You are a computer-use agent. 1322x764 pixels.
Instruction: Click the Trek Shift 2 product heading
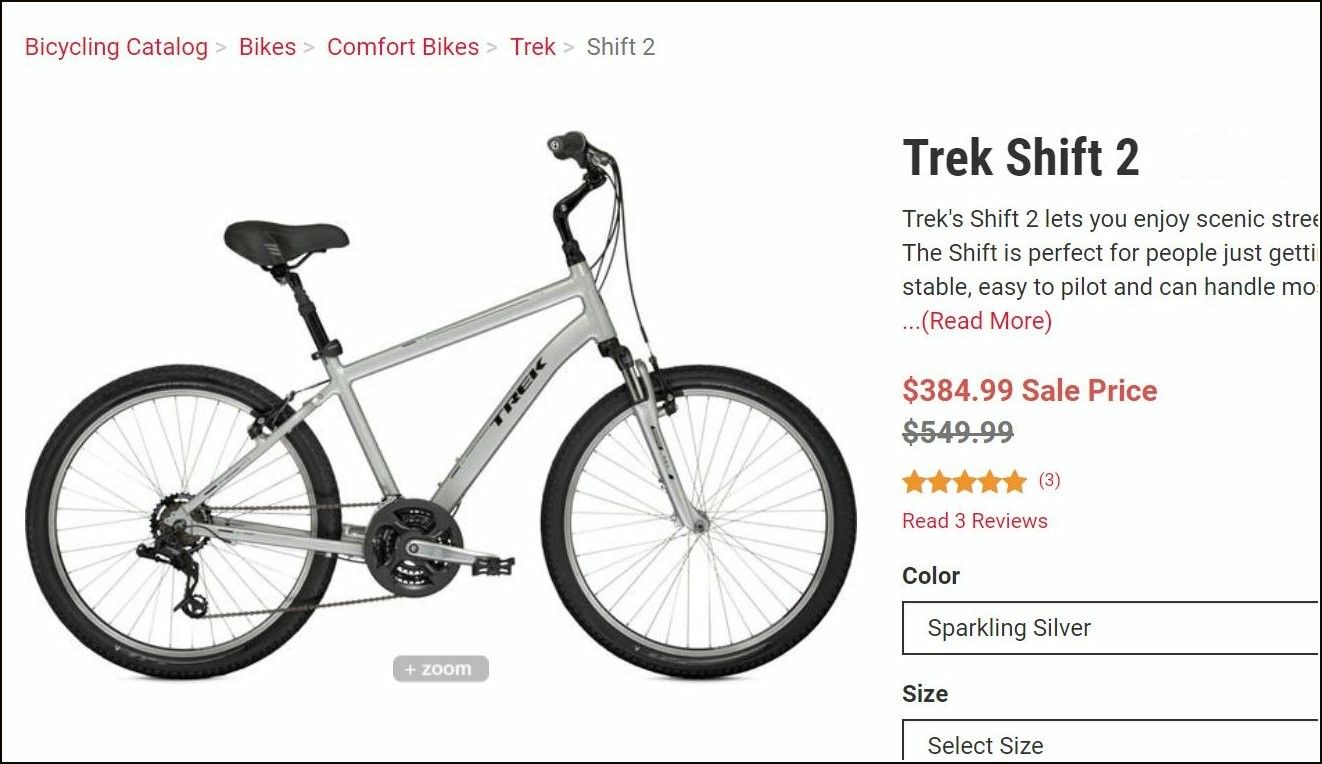(x=1021, y=158)
